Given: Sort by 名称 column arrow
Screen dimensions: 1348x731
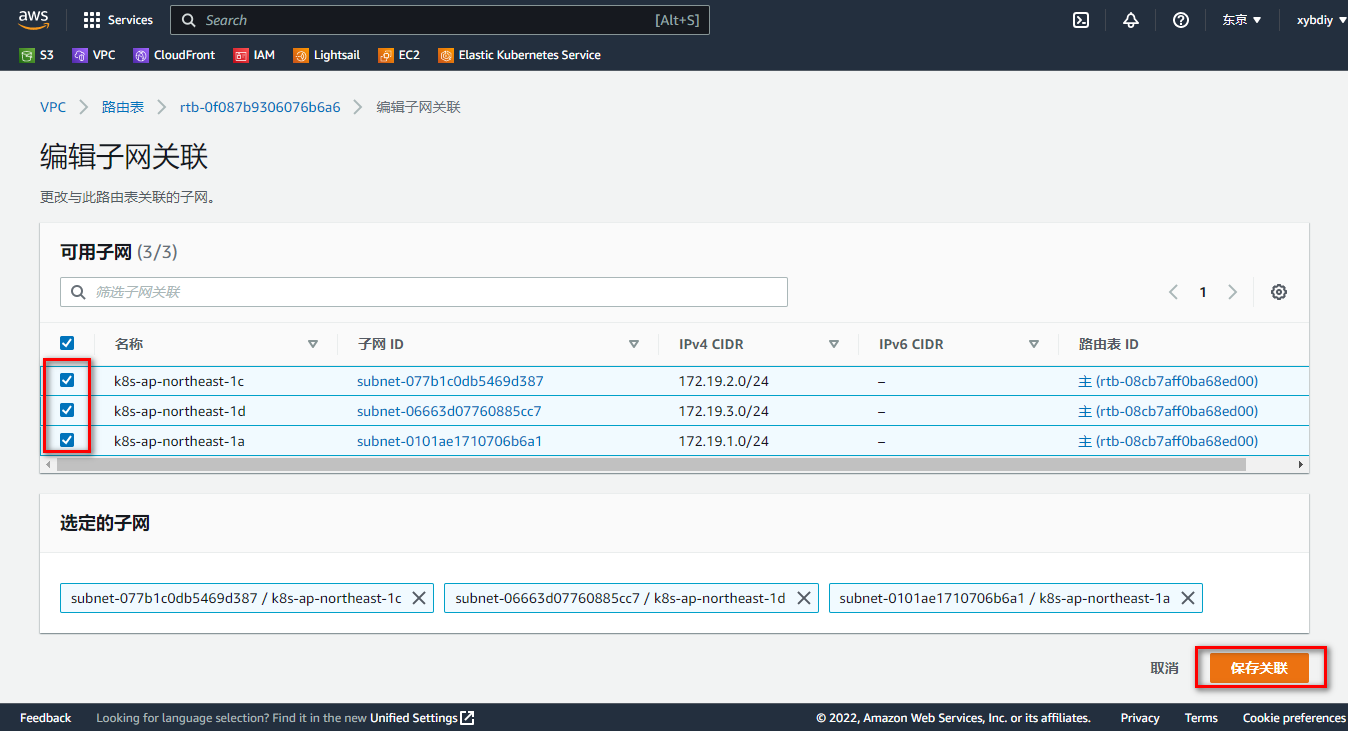Looking at the screenshot, I should (313, 344).
